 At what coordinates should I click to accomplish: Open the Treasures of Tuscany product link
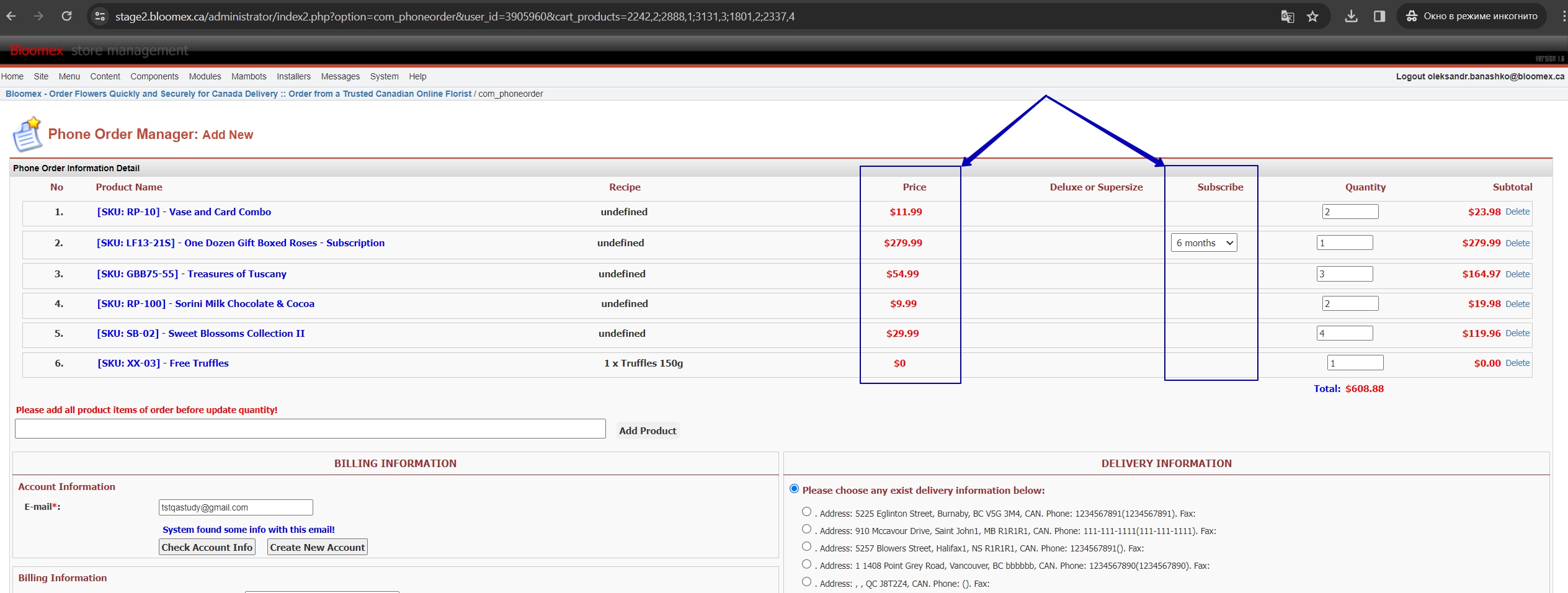pos(192,274)
